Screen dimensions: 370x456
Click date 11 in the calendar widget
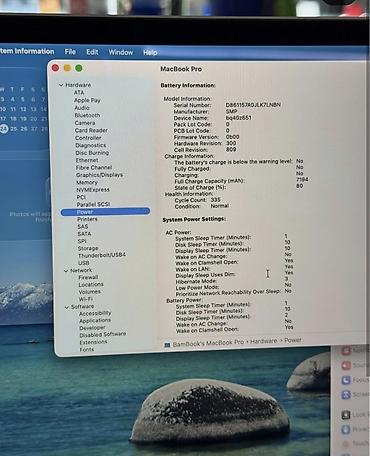[13, 109]
